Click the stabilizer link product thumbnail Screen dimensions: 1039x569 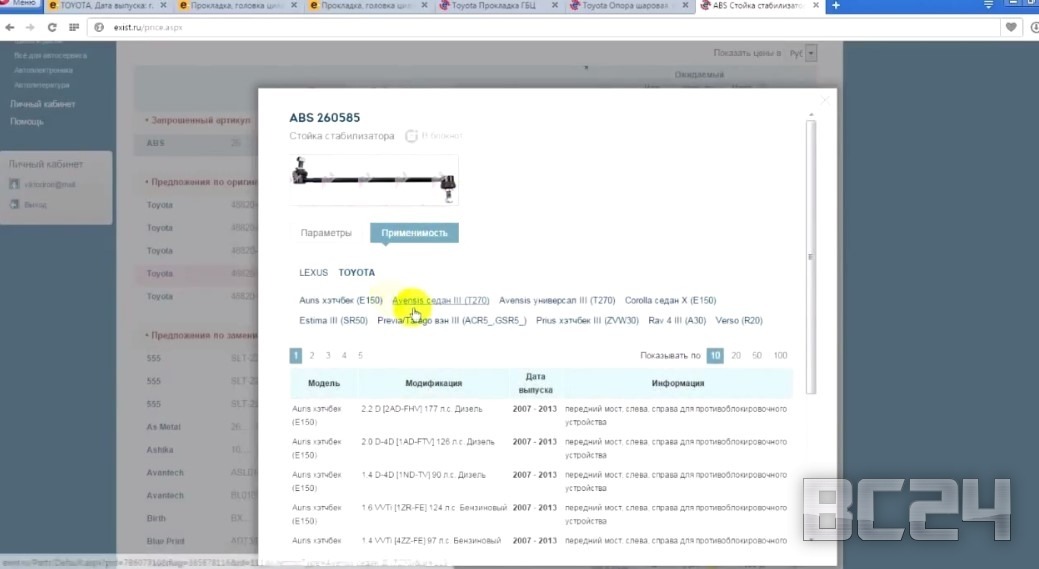[x=374, y=178]
